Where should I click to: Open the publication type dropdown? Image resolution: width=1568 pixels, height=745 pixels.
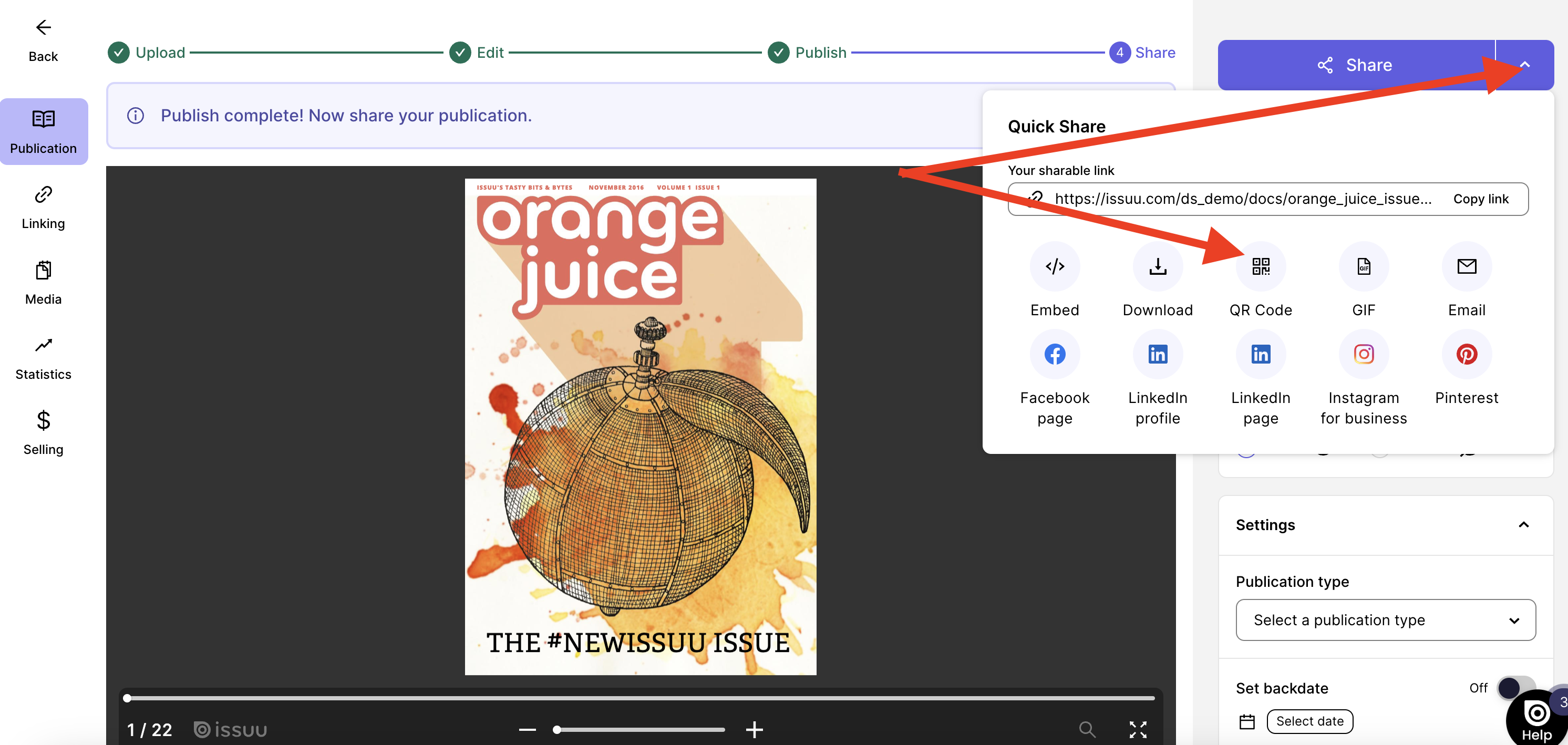click(x=1385, y=619)
